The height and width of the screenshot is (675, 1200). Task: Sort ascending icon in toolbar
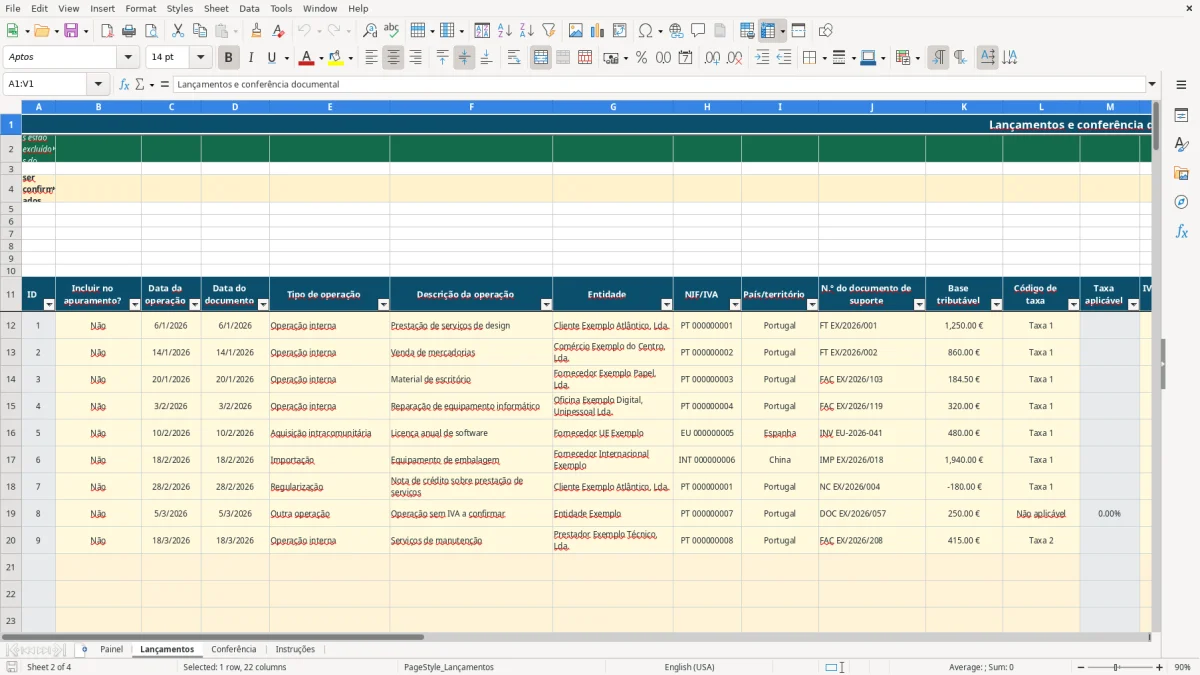(505, 31)
